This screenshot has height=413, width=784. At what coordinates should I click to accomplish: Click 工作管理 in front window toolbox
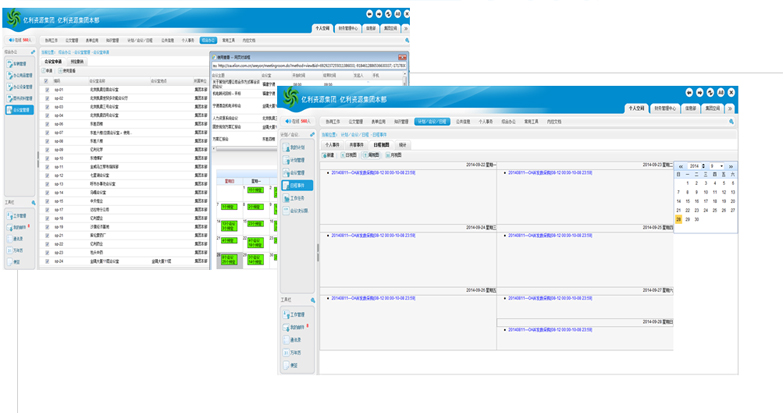297,314
